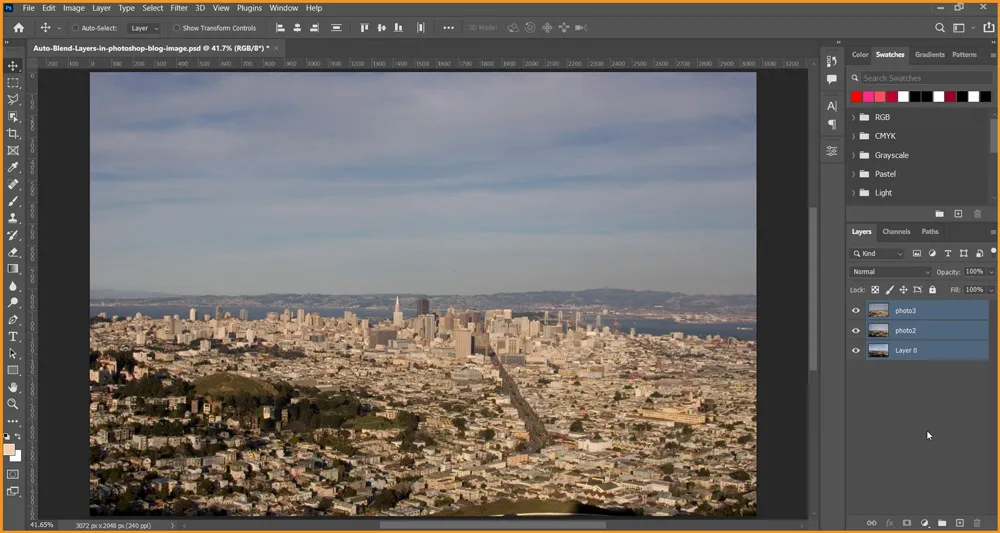The height and width of the screenshot is (533, 1000).
Task: Toggle lock transparent pixels
Action: [x=875, y=289]
